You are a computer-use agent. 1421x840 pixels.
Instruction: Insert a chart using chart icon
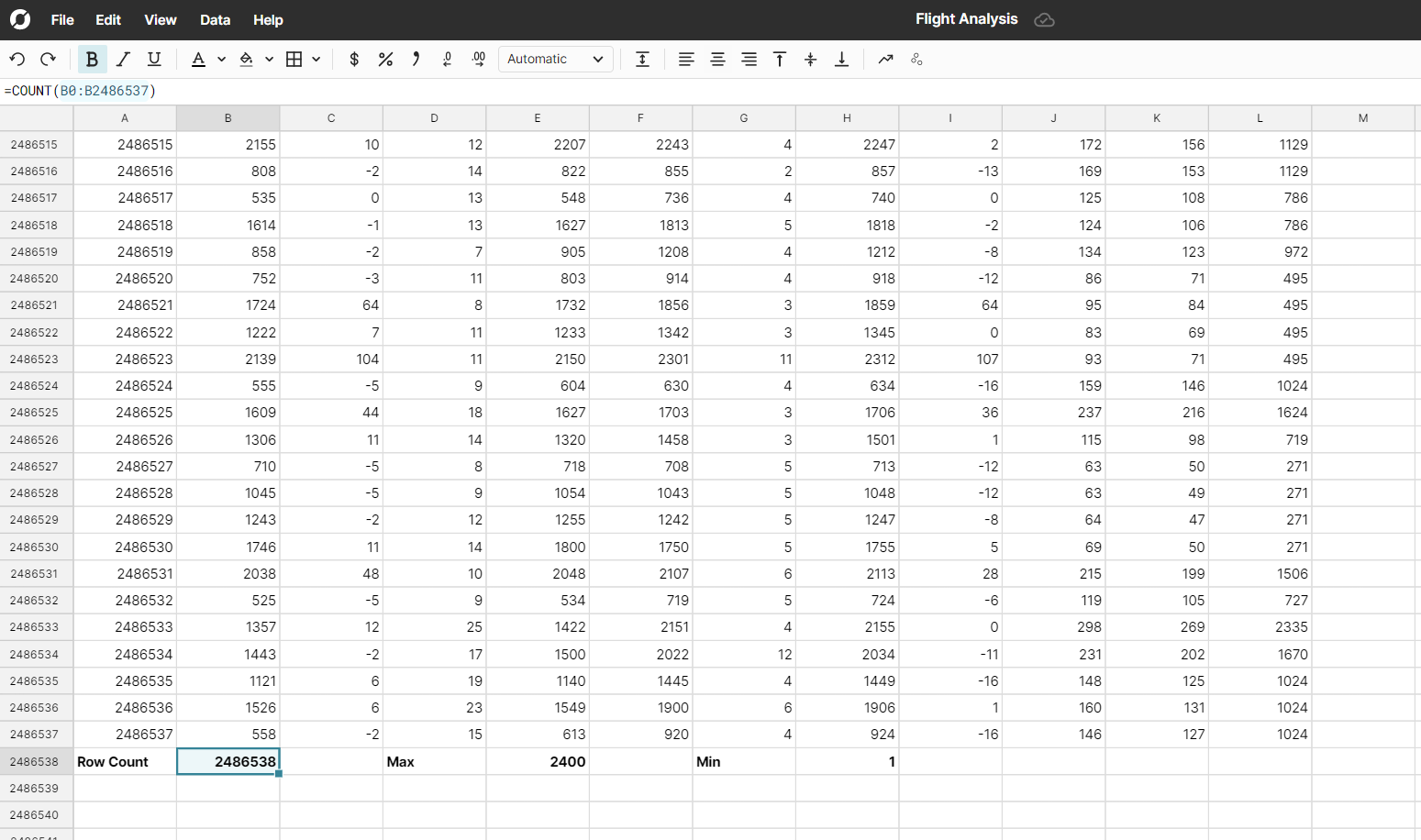[885, 60]
